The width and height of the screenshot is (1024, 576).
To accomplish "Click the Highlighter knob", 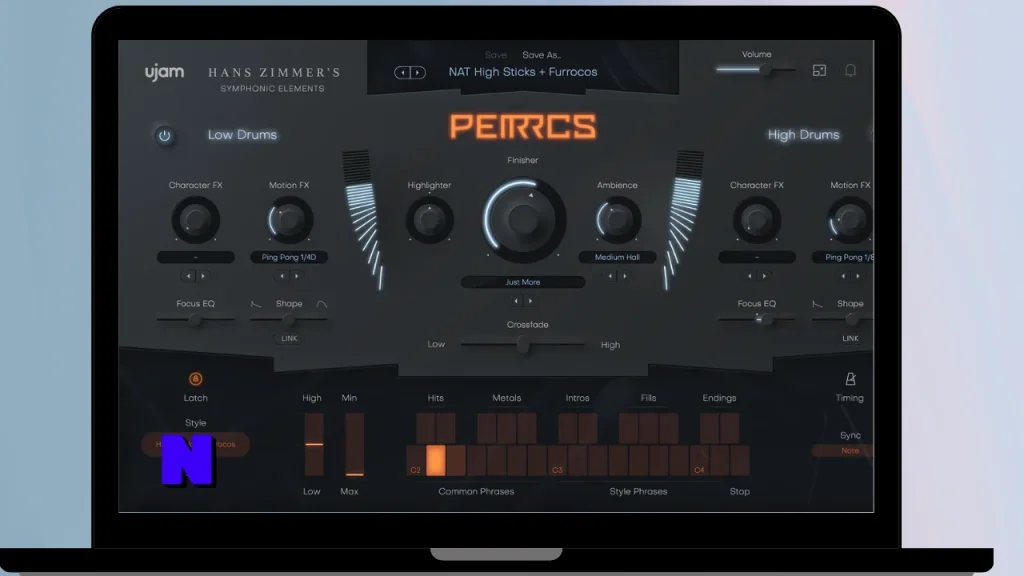I will [429, 220].
